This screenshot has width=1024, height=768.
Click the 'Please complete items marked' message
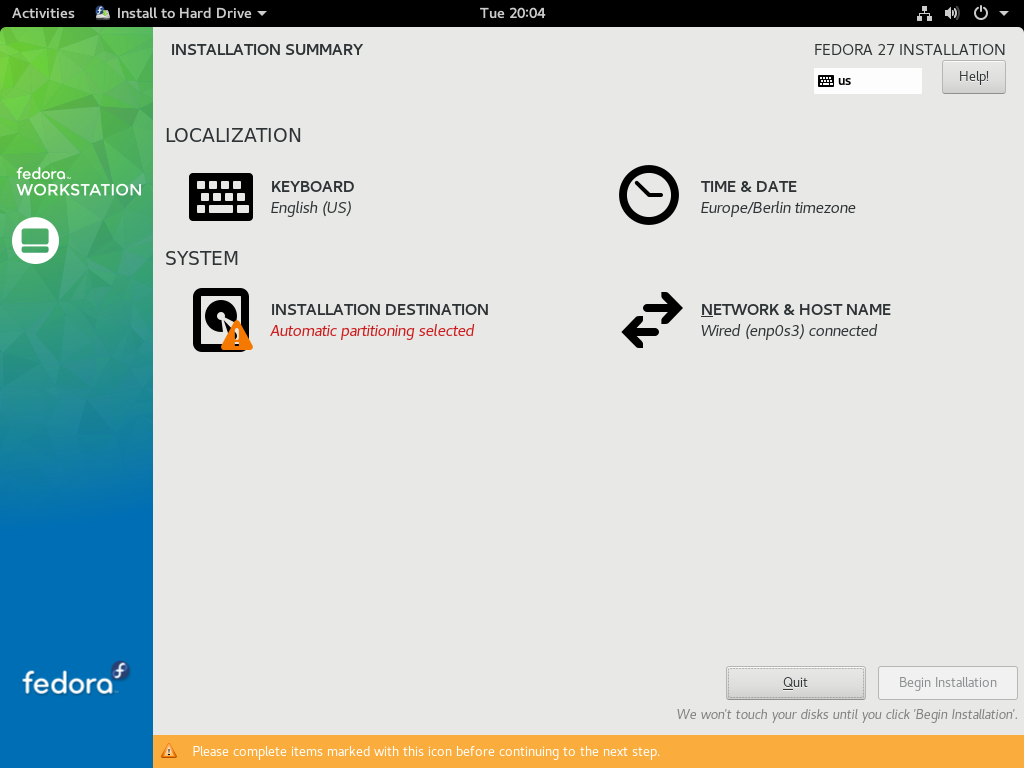coord(426,752)
